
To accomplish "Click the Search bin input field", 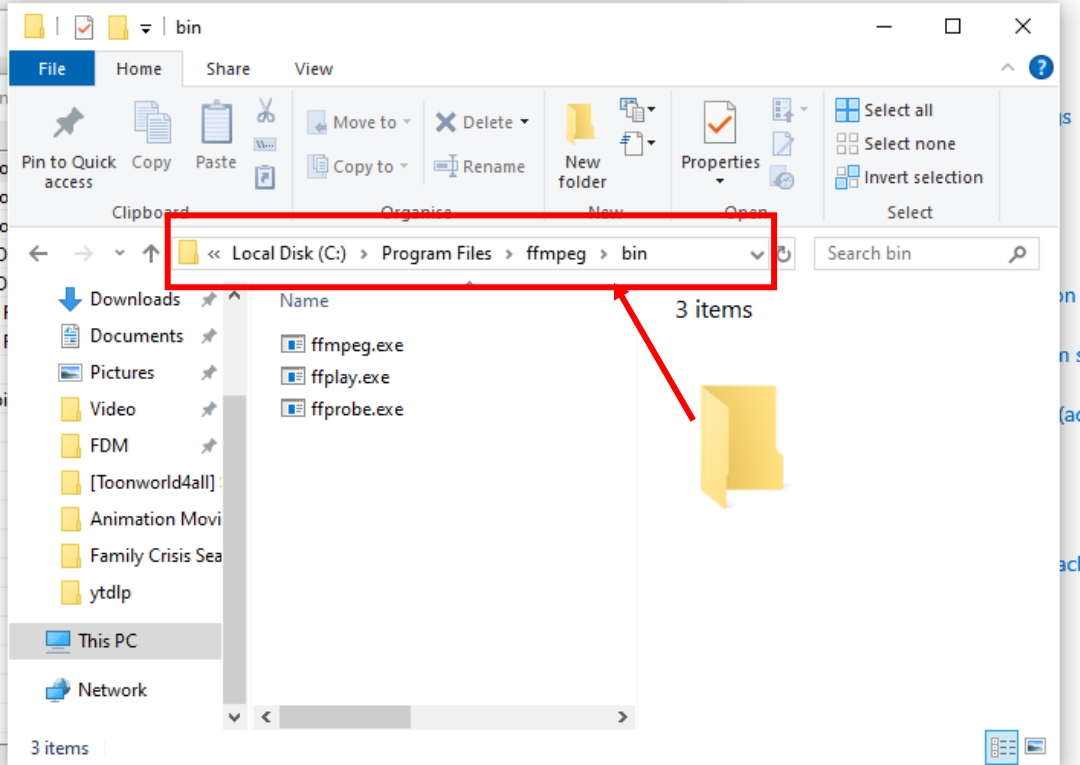I will tap(915, 254).
